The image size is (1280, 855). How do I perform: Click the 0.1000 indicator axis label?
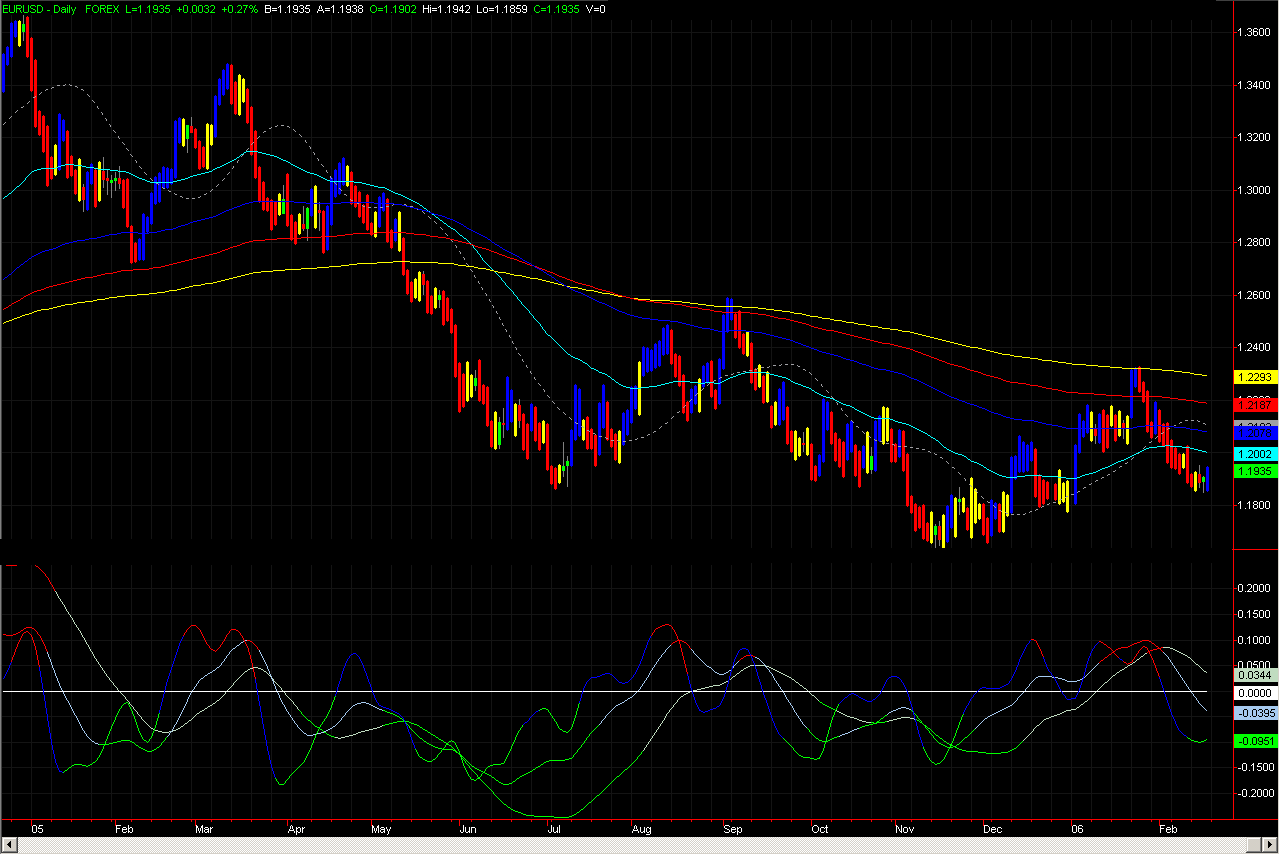pyautogui.click(x=1254, y=640)
